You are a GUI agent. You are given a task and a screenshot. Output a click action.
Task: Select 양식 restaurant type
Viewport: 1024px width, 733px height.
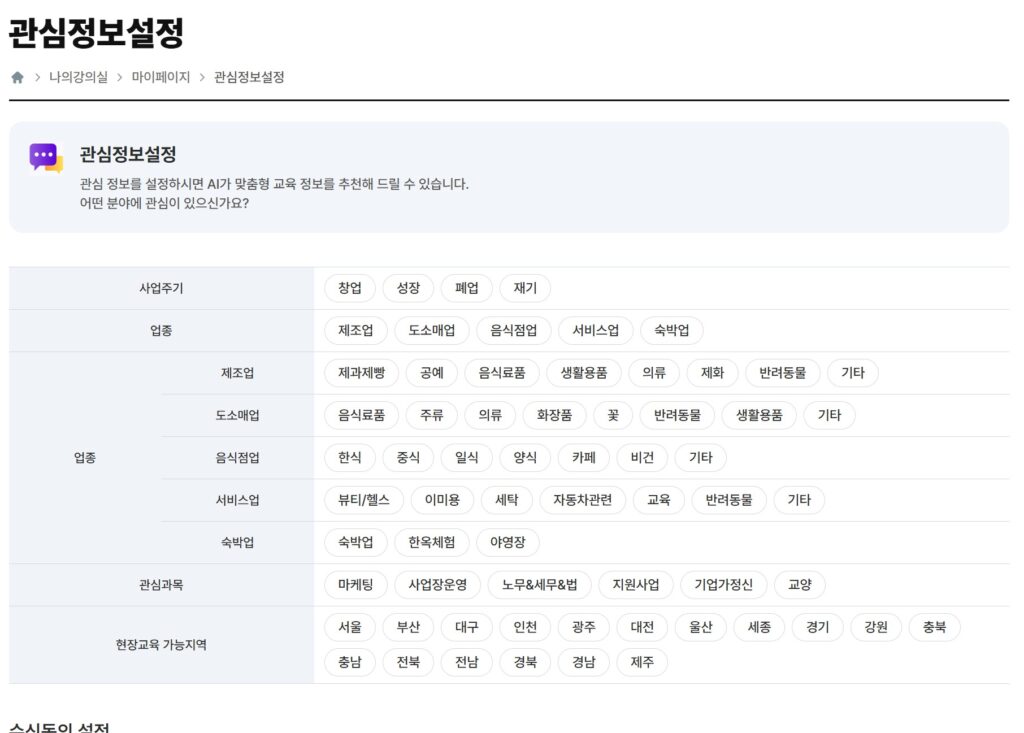[x=525, y=458]
